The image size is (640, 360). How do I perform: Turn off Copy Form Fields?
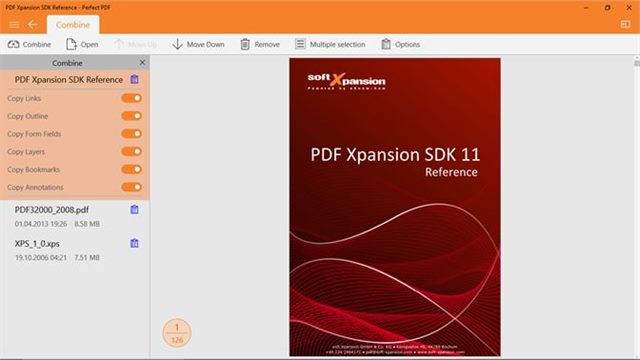(131, 134)
